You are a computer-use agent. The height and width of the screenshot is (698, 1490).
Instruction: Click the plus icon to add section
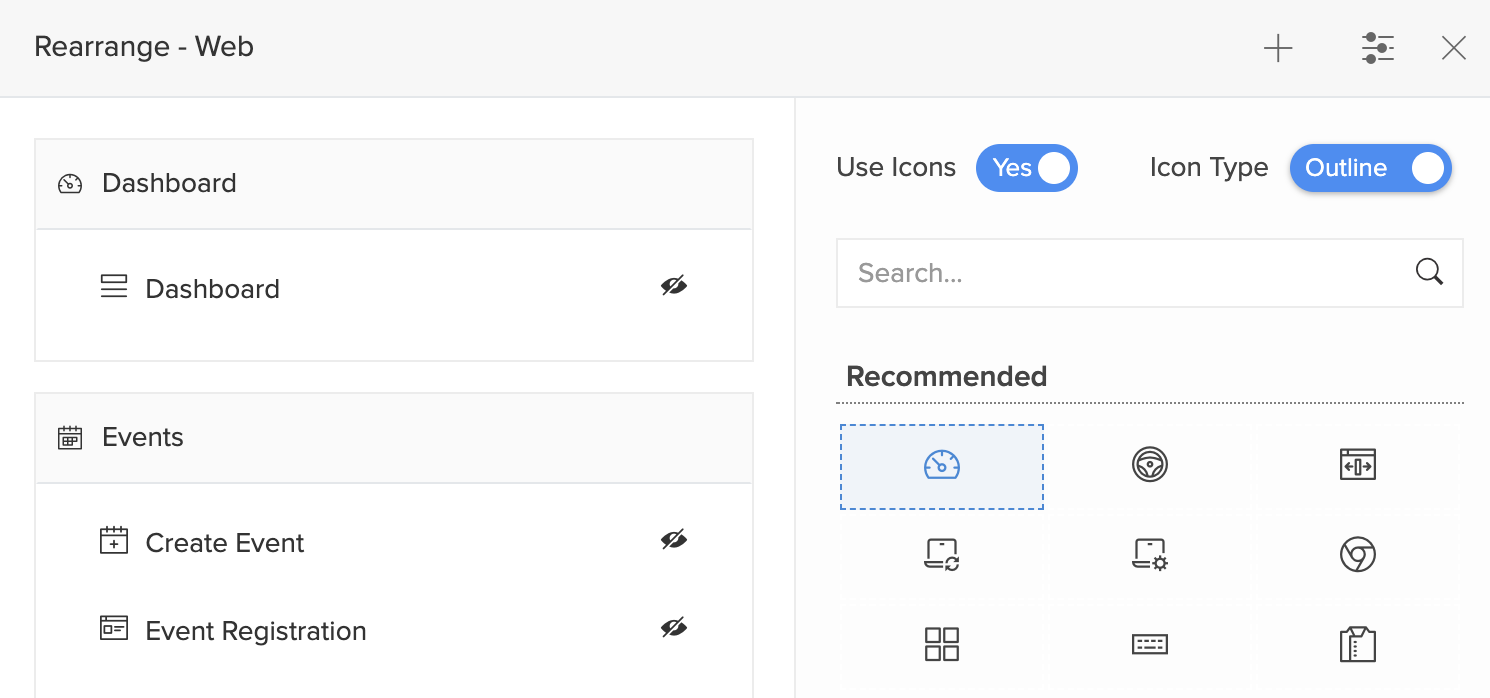(x=1278, y=48)
